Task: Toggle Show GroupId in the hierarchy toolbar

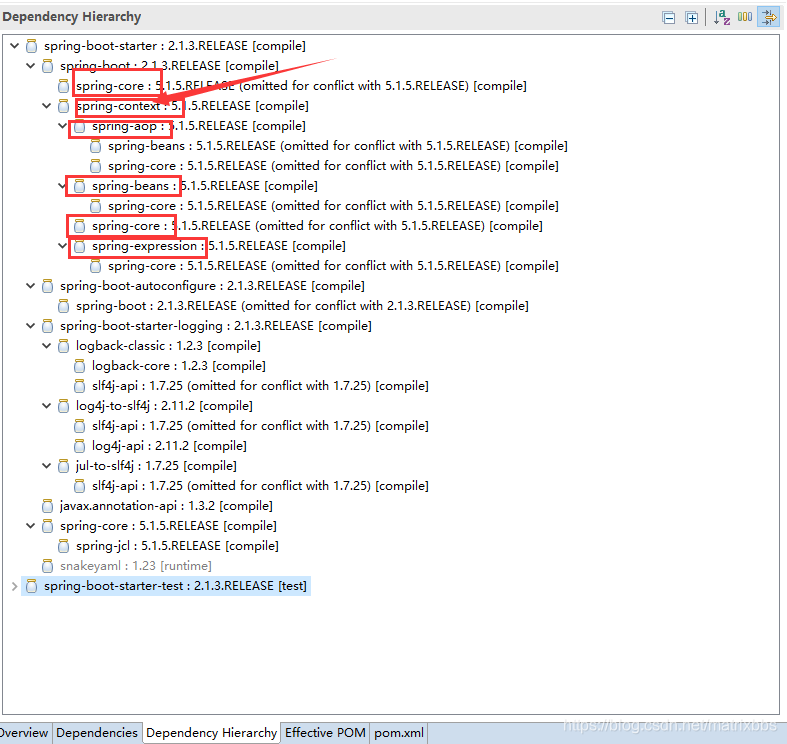Action: (745, 17)
